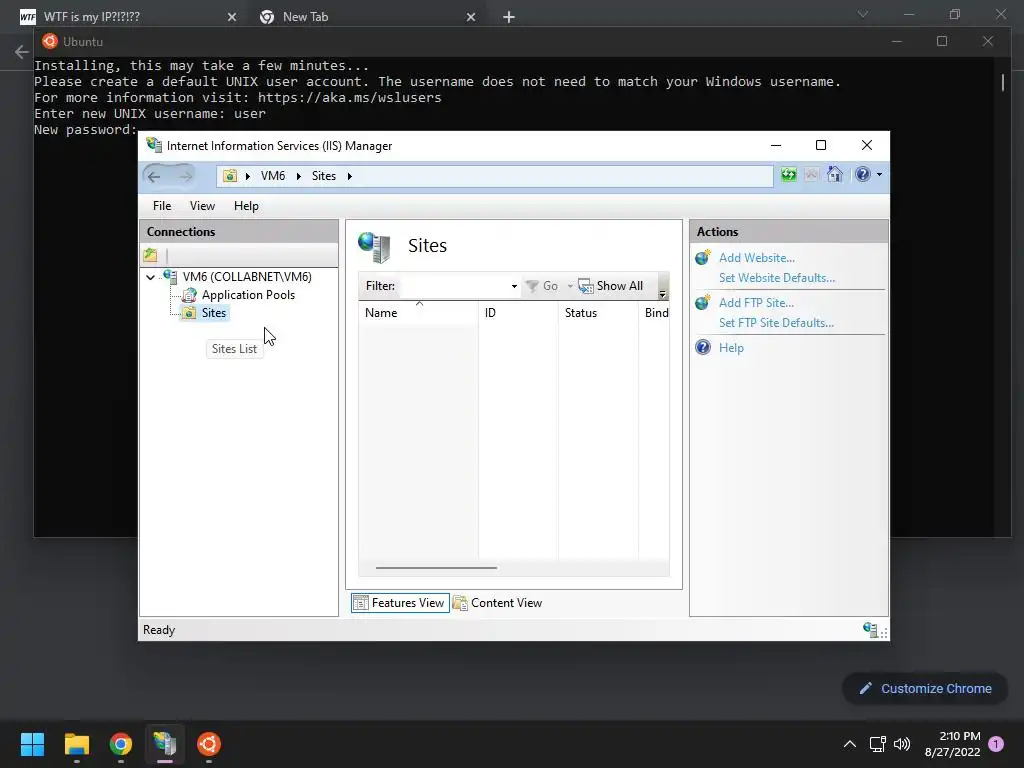Go to Home via house icon

click(835, 174)
